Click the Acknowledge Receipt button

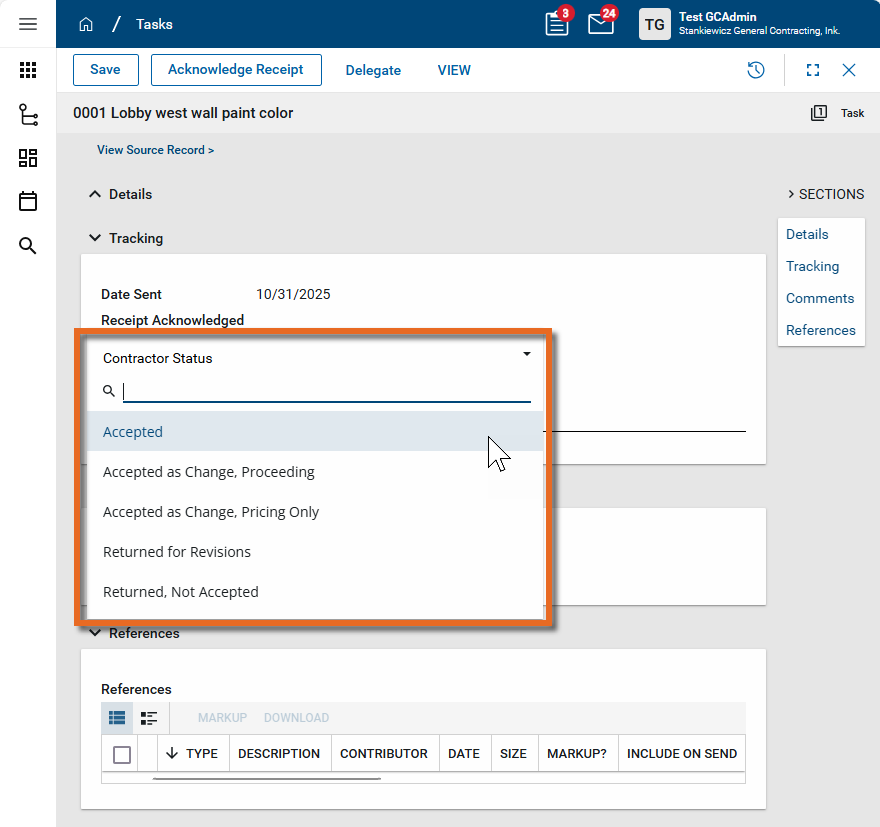[236, 70]
